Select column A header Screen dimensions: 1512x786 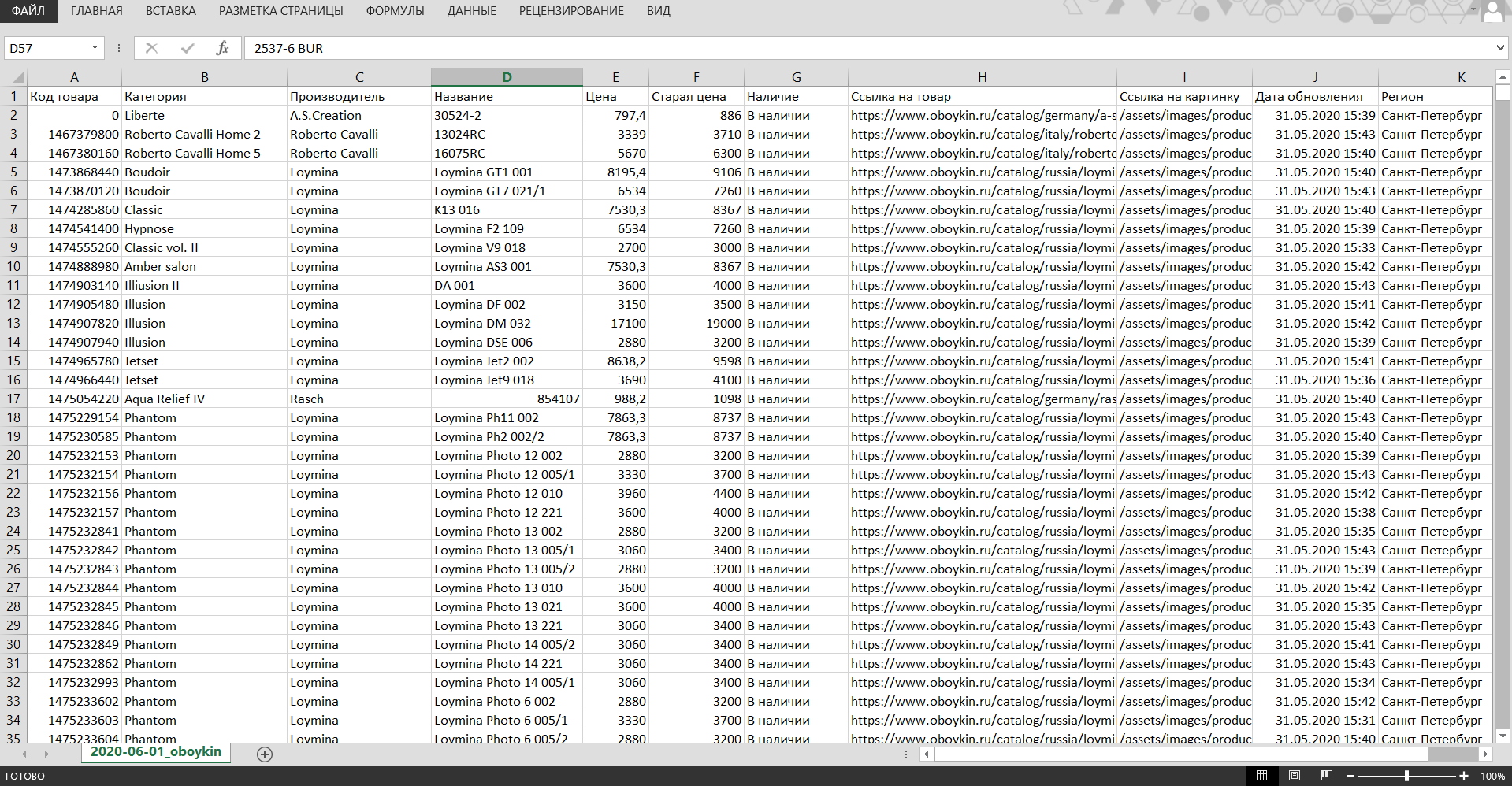click(74, 77)
